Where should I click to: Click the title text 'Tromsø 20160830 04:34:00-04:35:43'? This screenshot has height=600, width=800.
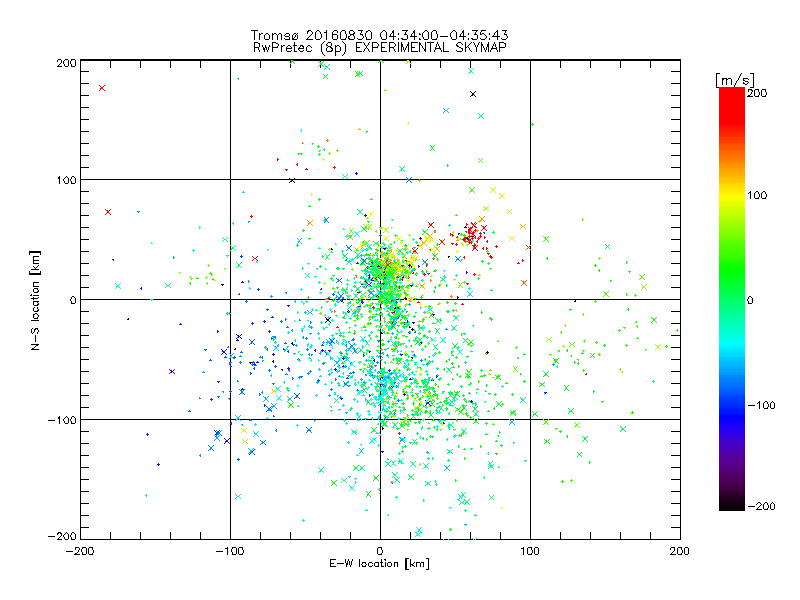pyautogui.click(x=380, y=35)
